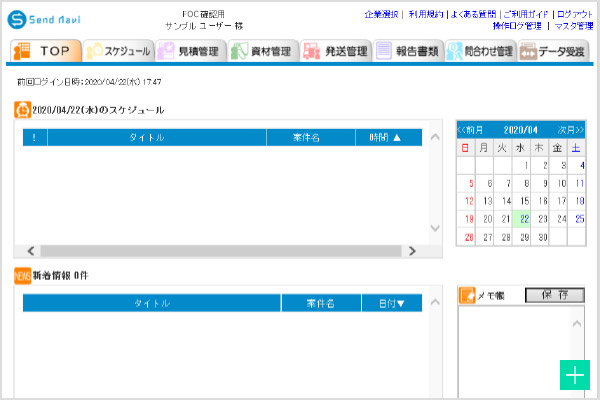Sort news by 日付 column

pyautogui.click(x=392, y=303)
